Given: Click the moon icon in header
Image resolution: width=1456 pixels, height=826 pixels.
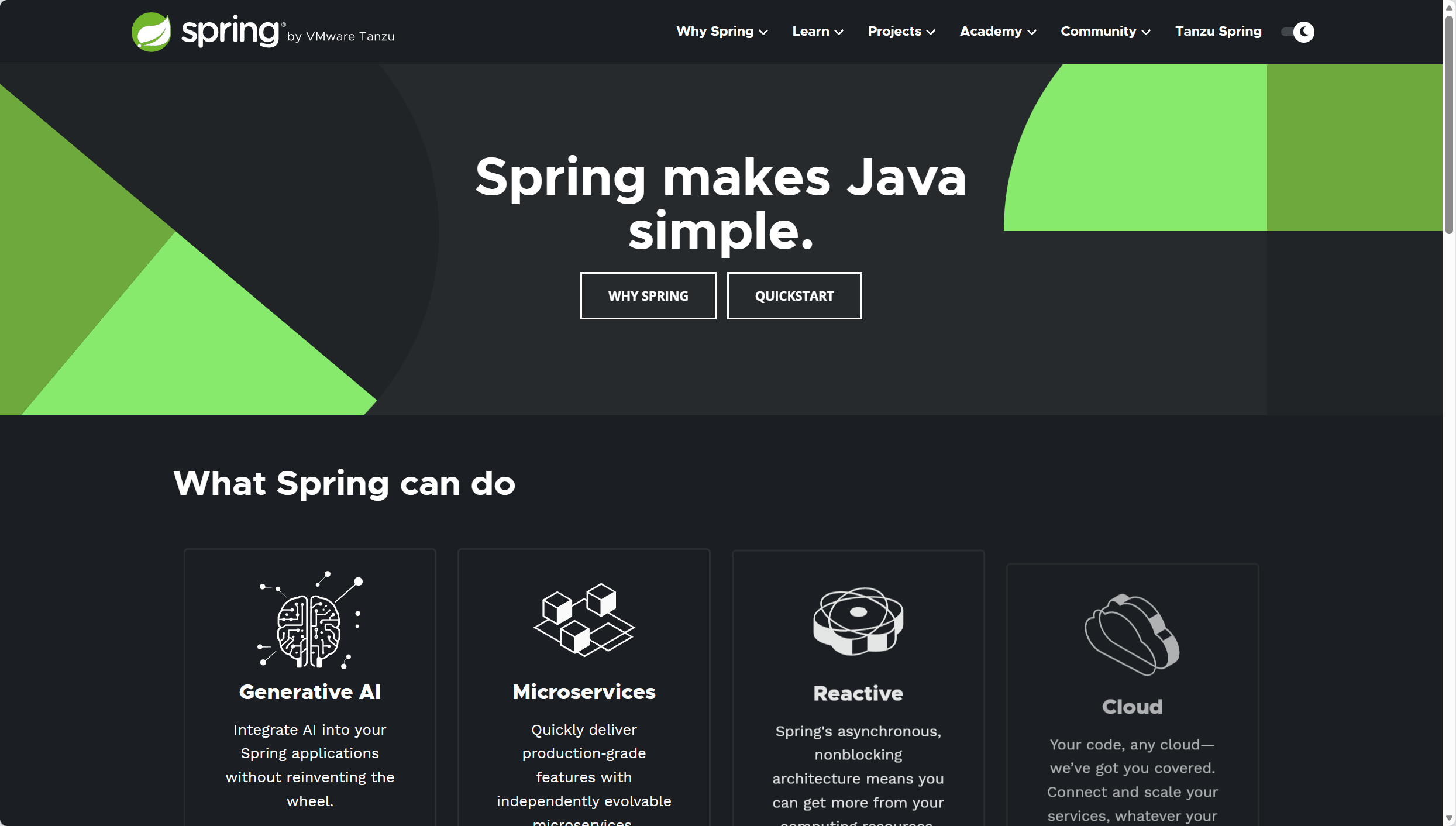Looking at the screenshot, I should pyautogui.click(x=1304, y=32).
